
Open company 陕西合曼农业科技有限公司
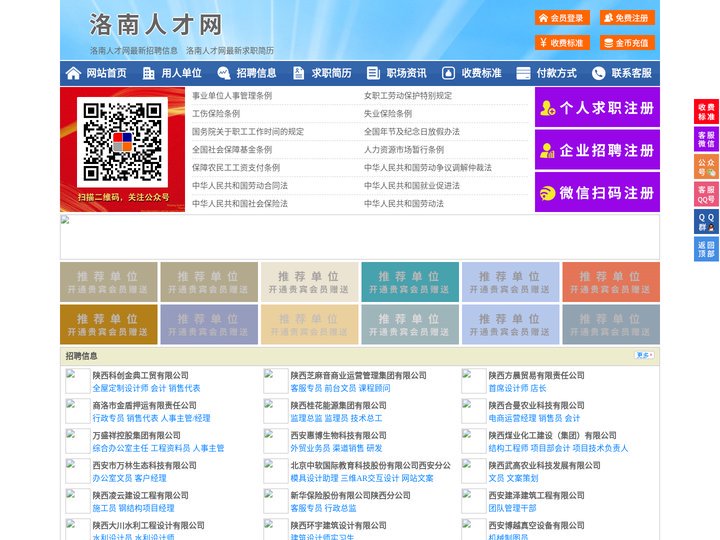tap(536, 405)
